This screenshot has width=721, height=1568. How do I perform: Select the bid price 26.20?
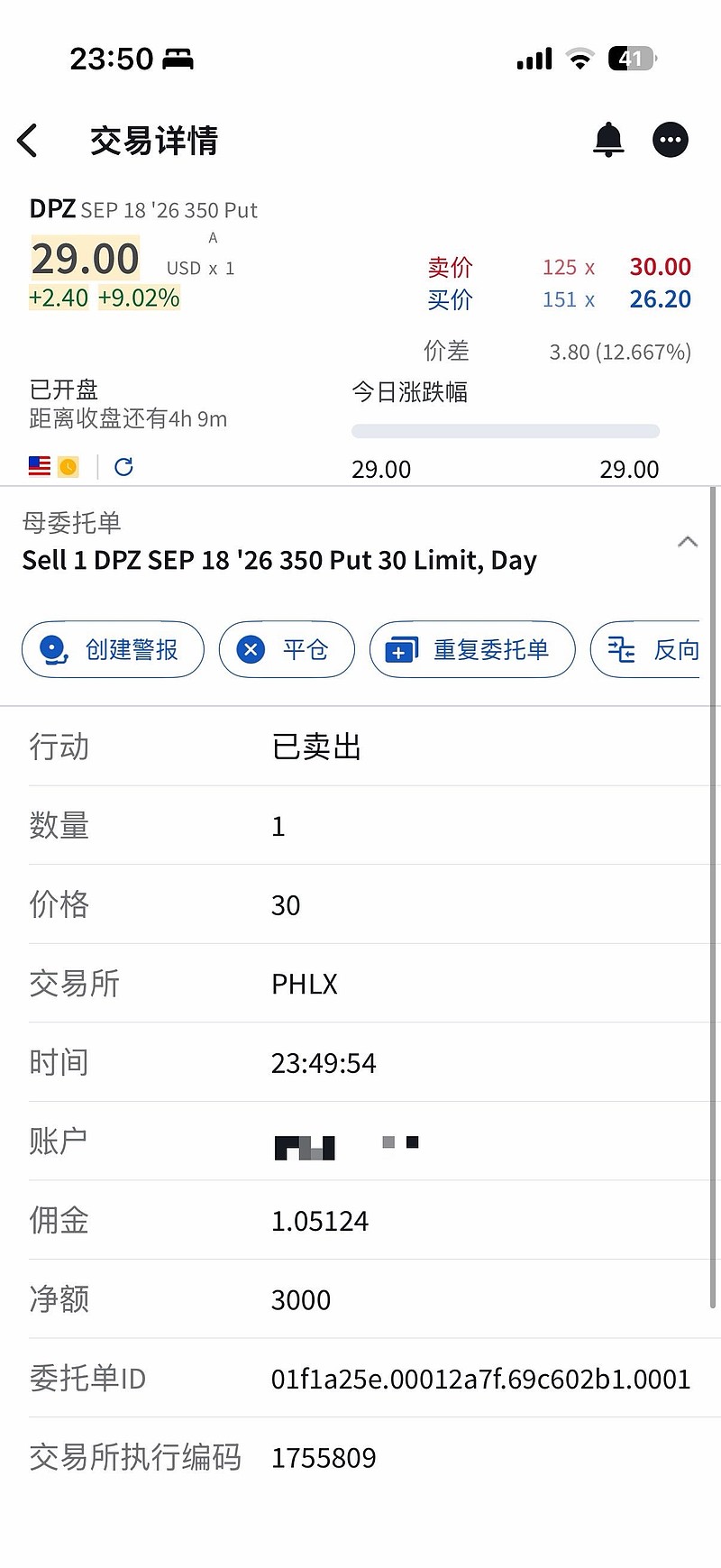[x=660, y=299]
